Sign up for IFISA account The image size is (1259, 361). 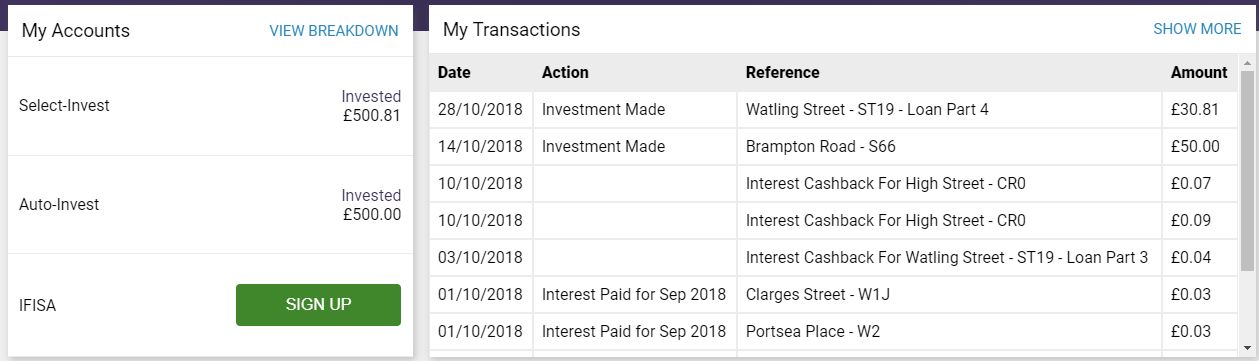pos(318,305)
